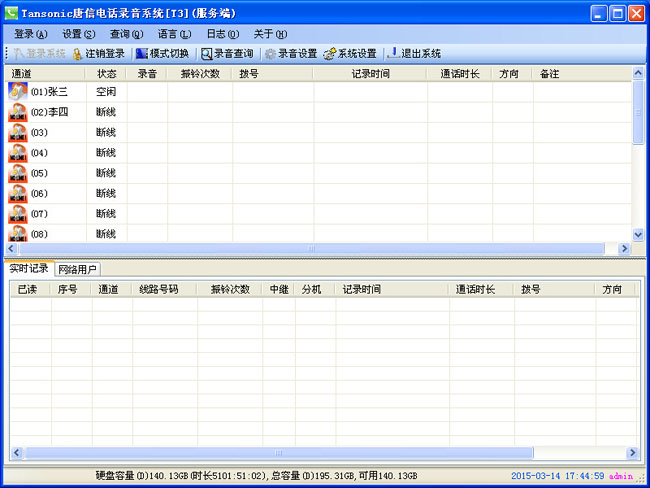This screenshot has height=488, width=650.
Task: Open the 日志(U) menu
Action: (222, 34)
